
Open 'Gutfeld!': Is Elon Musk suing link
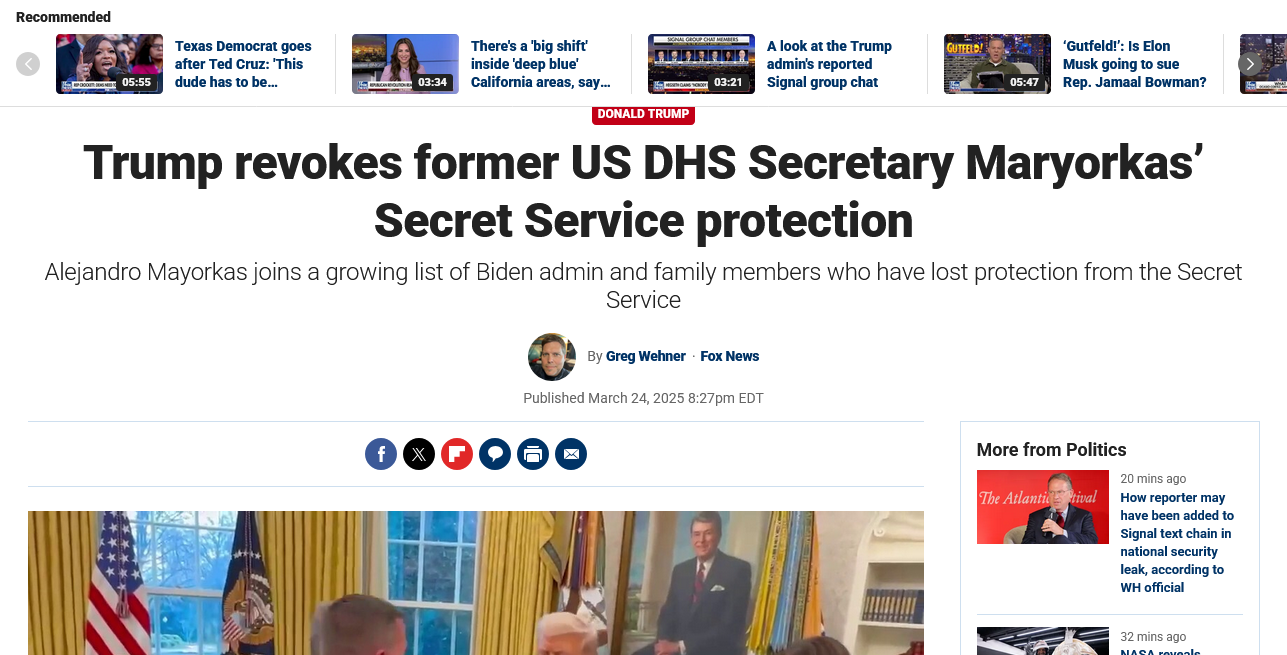(1135, 64)
